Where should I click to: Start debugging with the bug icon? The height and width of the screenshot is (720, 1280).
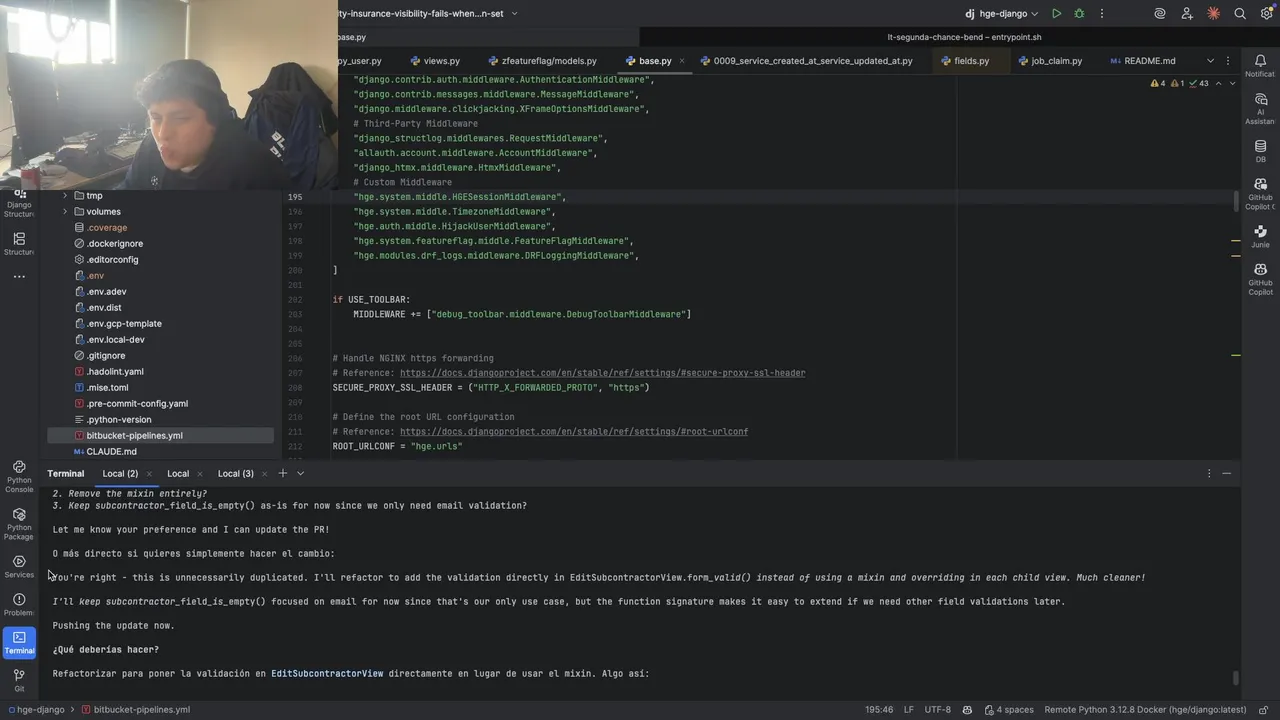(x=1079, y=14)
